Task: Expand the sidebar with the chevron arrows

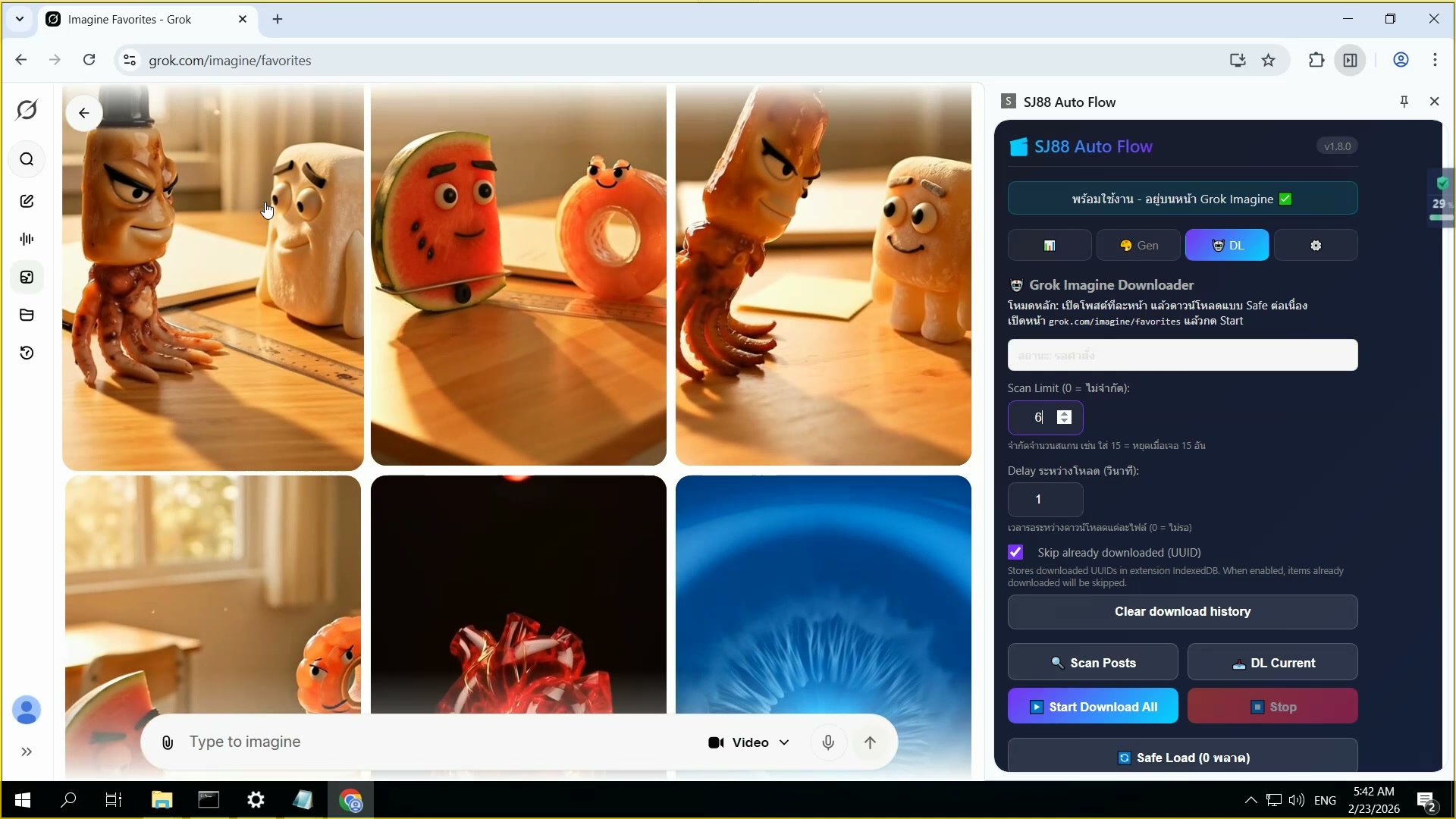Action: (27, 752)
